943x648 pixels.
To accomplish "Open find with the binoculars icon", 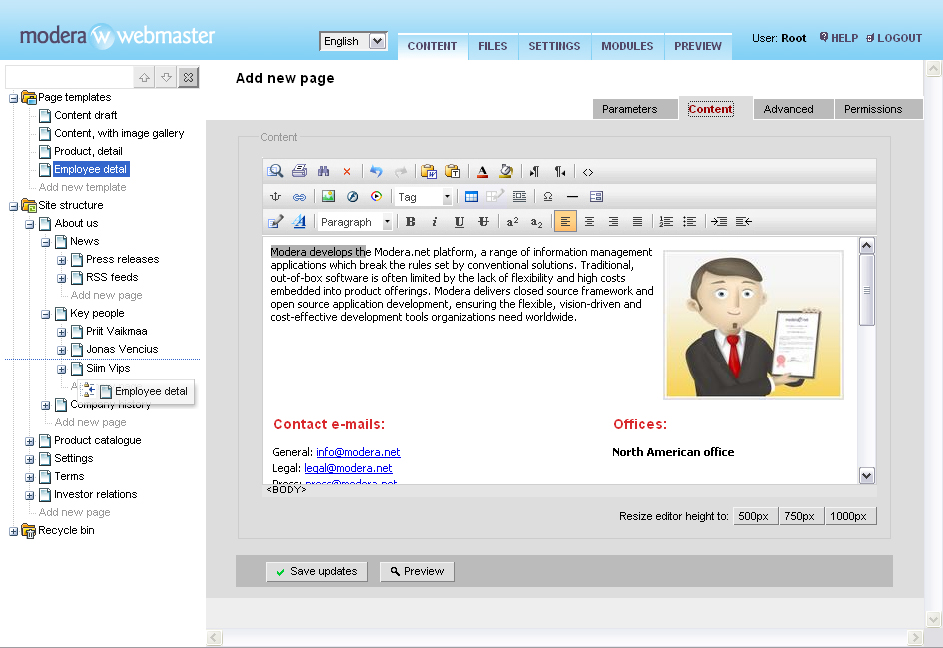I will [x=324, y=171].
